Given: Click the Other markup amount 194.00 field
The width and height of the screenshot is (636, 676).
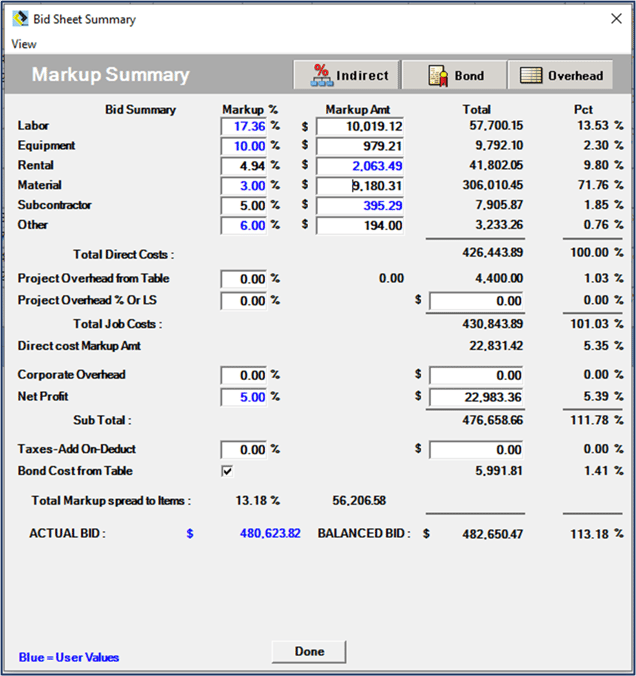Looking at the screenshot, I should click(360, 225).
